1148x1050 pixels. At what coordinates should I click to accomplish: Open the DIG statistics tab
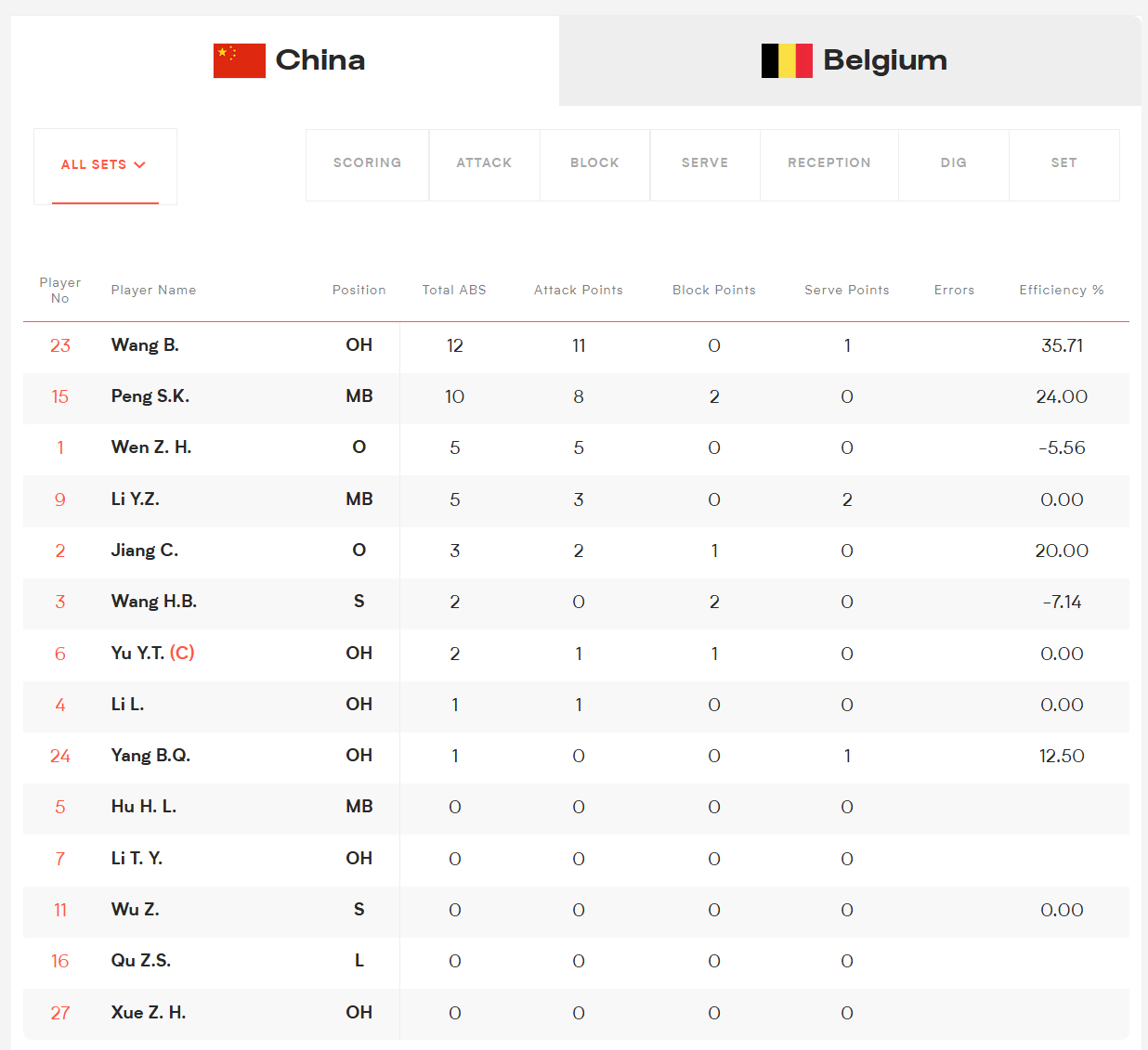(954, 163)
